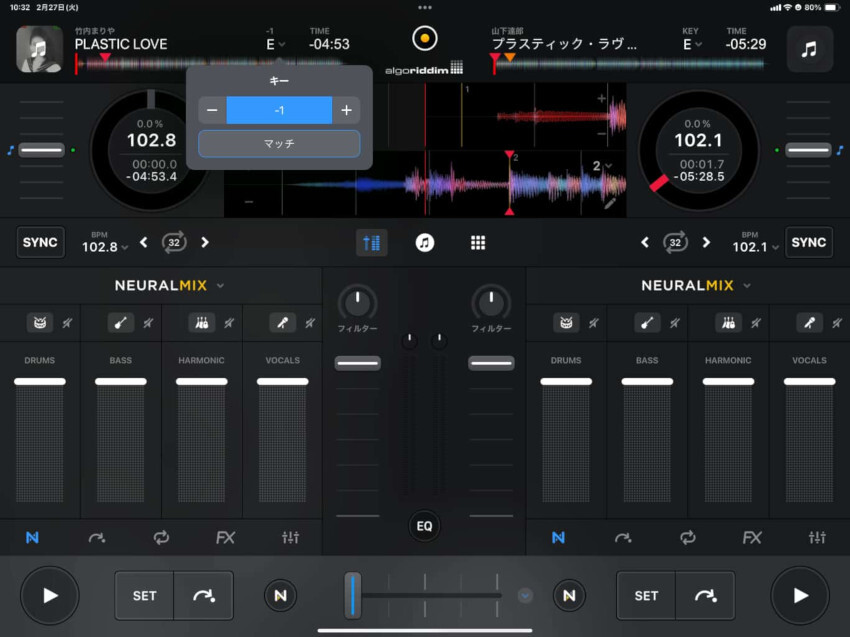Click the crossfader handle
The image size is (850, 637).
point(353,594)
